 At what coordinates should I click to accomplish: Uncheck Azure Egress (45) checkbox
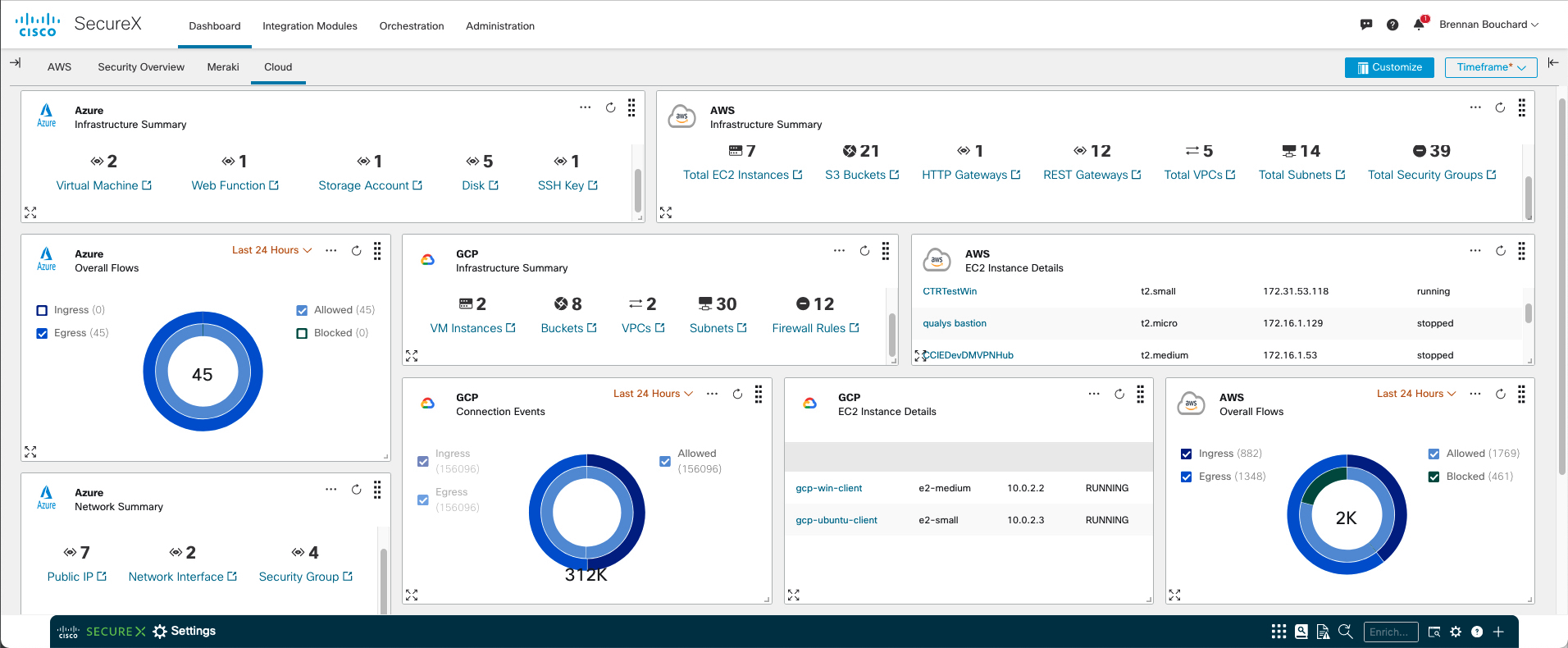click(42, 333)
